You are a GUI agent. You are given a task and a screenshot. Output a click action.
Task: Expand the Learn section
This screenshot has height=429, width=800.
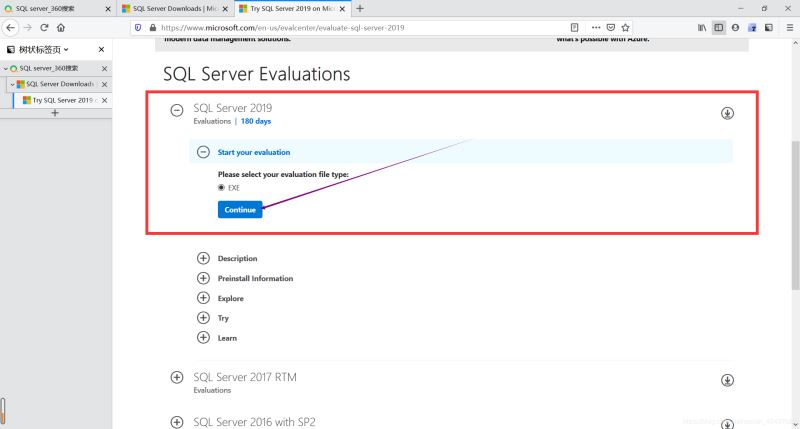click(x=203, y=338)
